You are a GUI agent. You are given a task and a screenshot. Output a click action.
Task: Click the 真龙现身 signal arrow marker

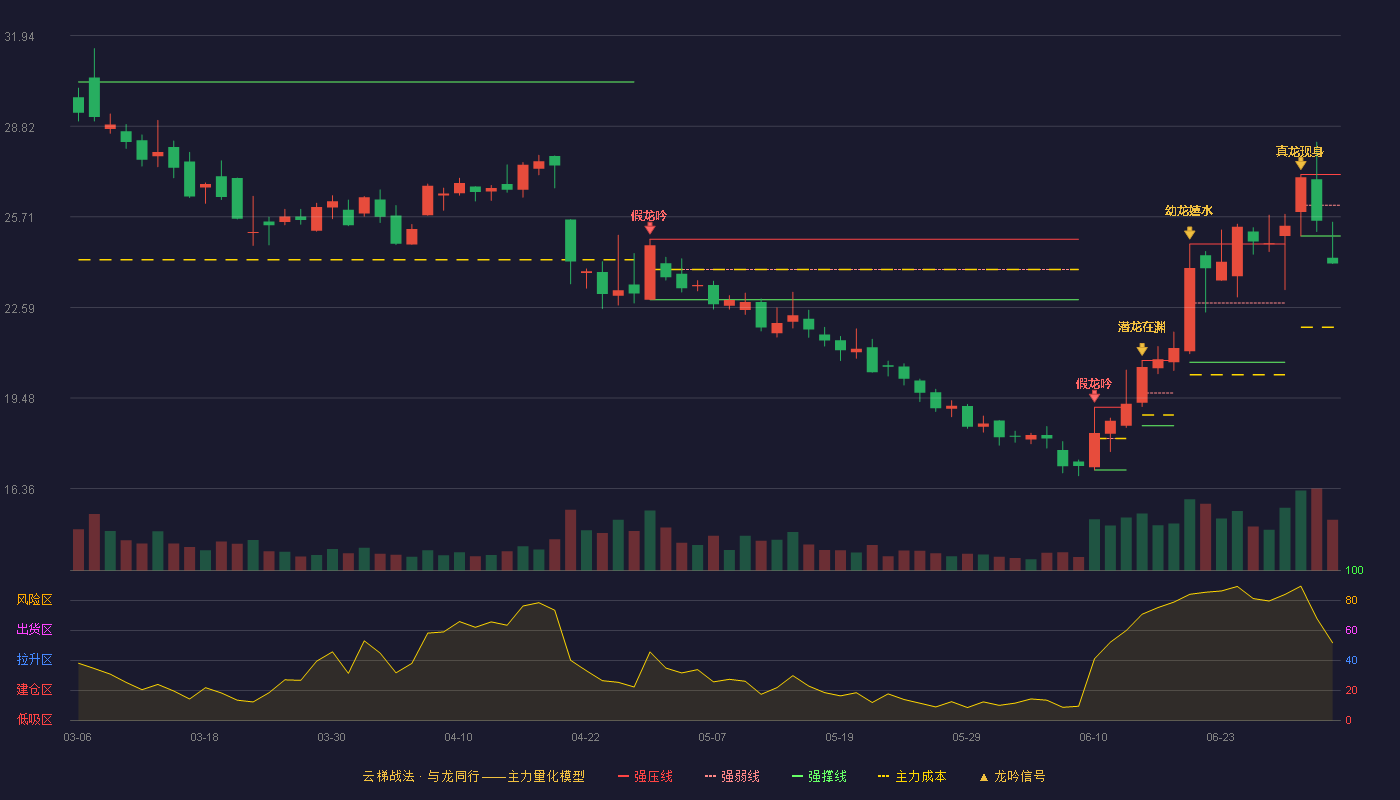1301,164
